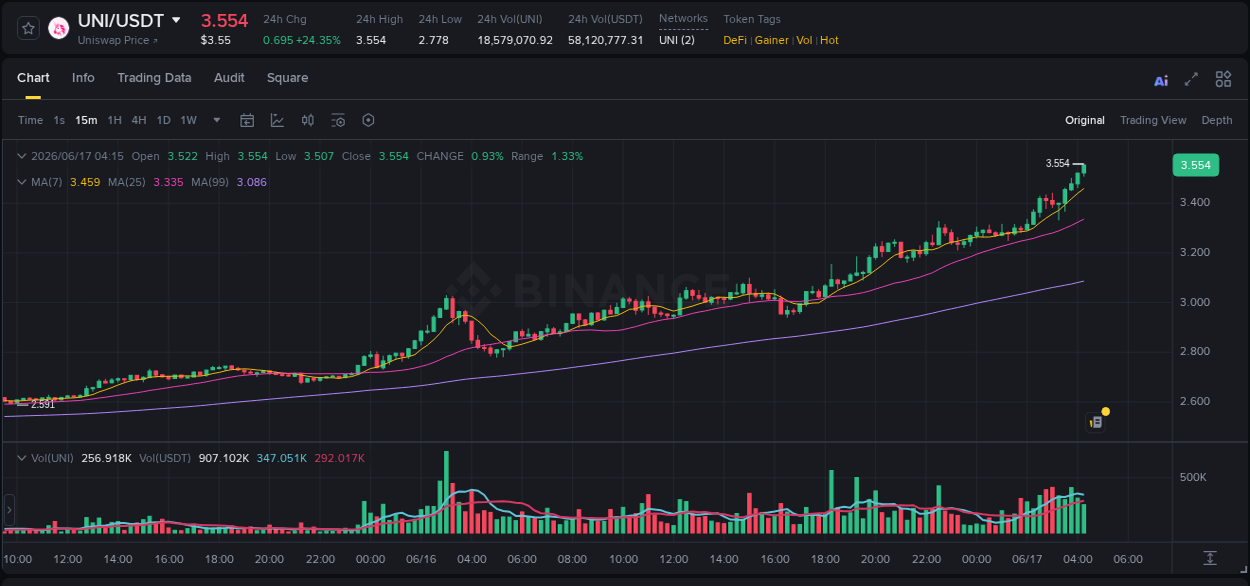Open the display settings list-eye icon

point(338,120)
